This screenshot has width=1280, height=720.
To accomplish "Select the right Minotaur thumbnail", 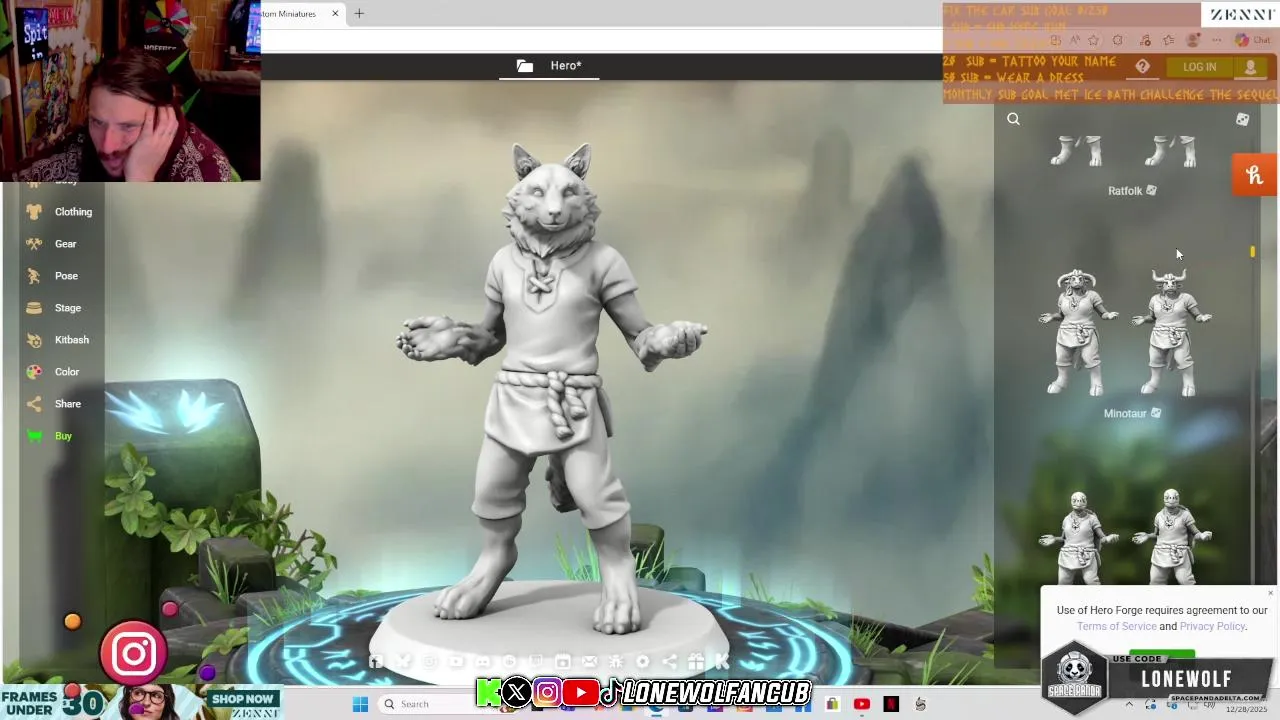I will [1171, 331].
